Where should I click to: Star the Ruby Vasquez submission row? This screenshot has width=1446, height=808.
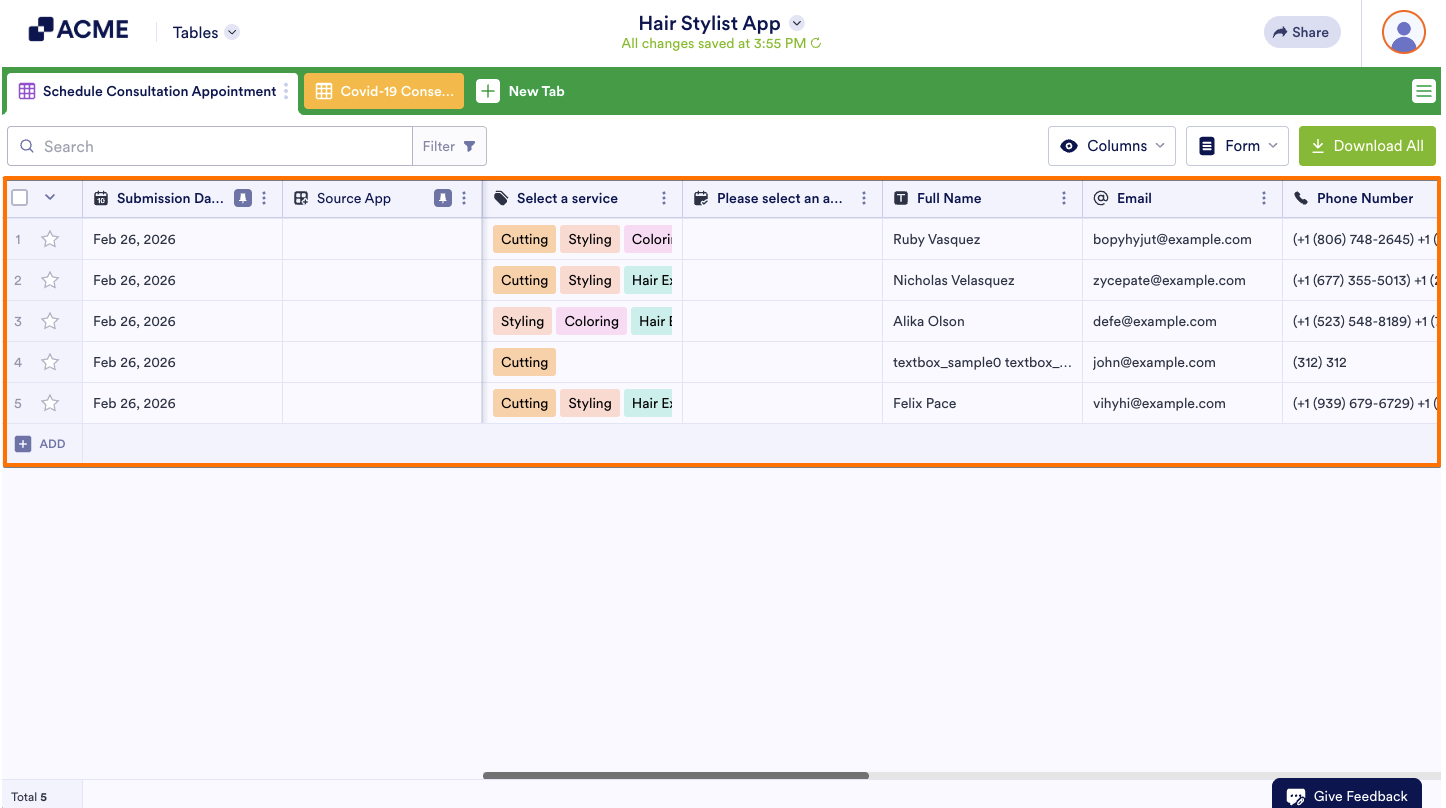click(50, 239)
